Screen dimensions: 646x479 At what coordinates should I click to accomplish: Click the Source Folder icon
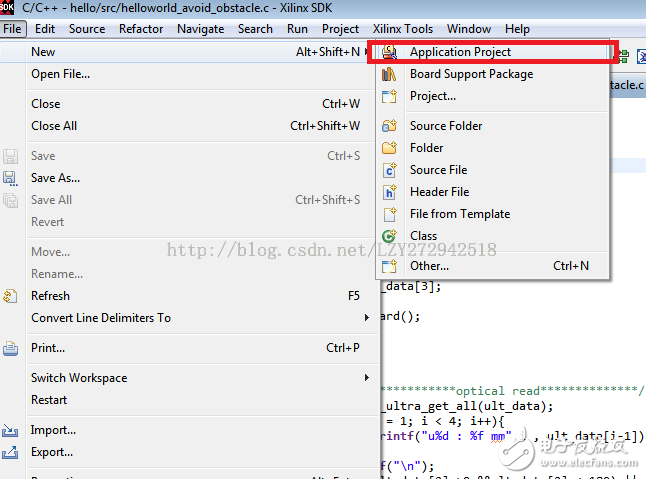pos(390,126)
